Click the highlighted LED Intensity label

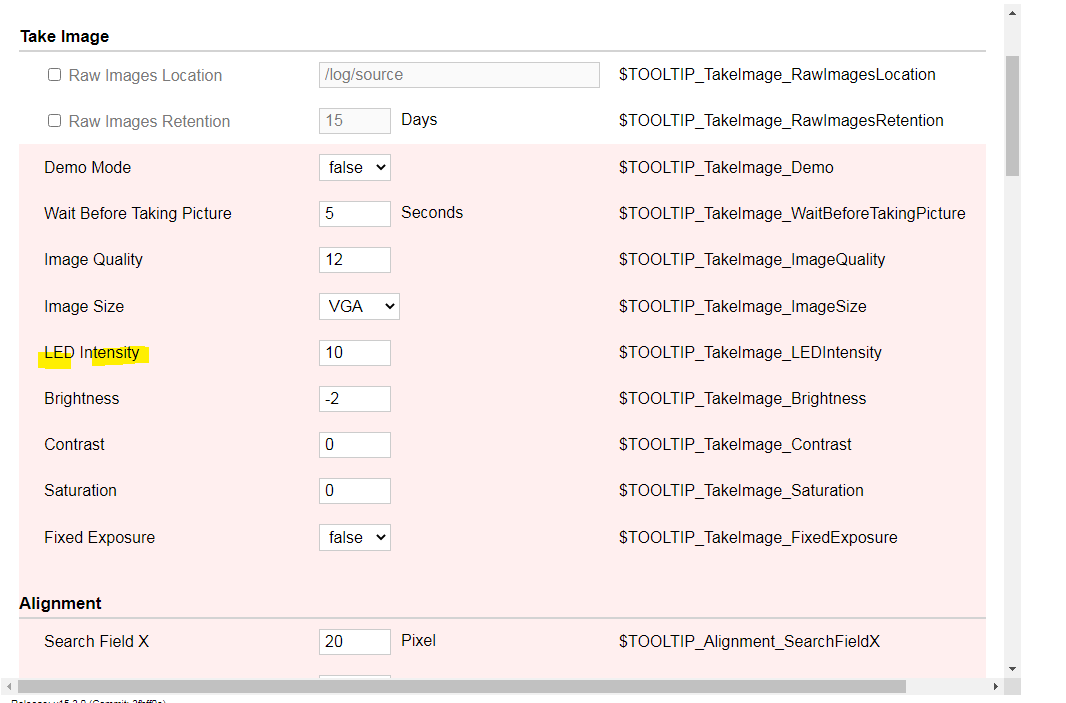click(92, 352)
